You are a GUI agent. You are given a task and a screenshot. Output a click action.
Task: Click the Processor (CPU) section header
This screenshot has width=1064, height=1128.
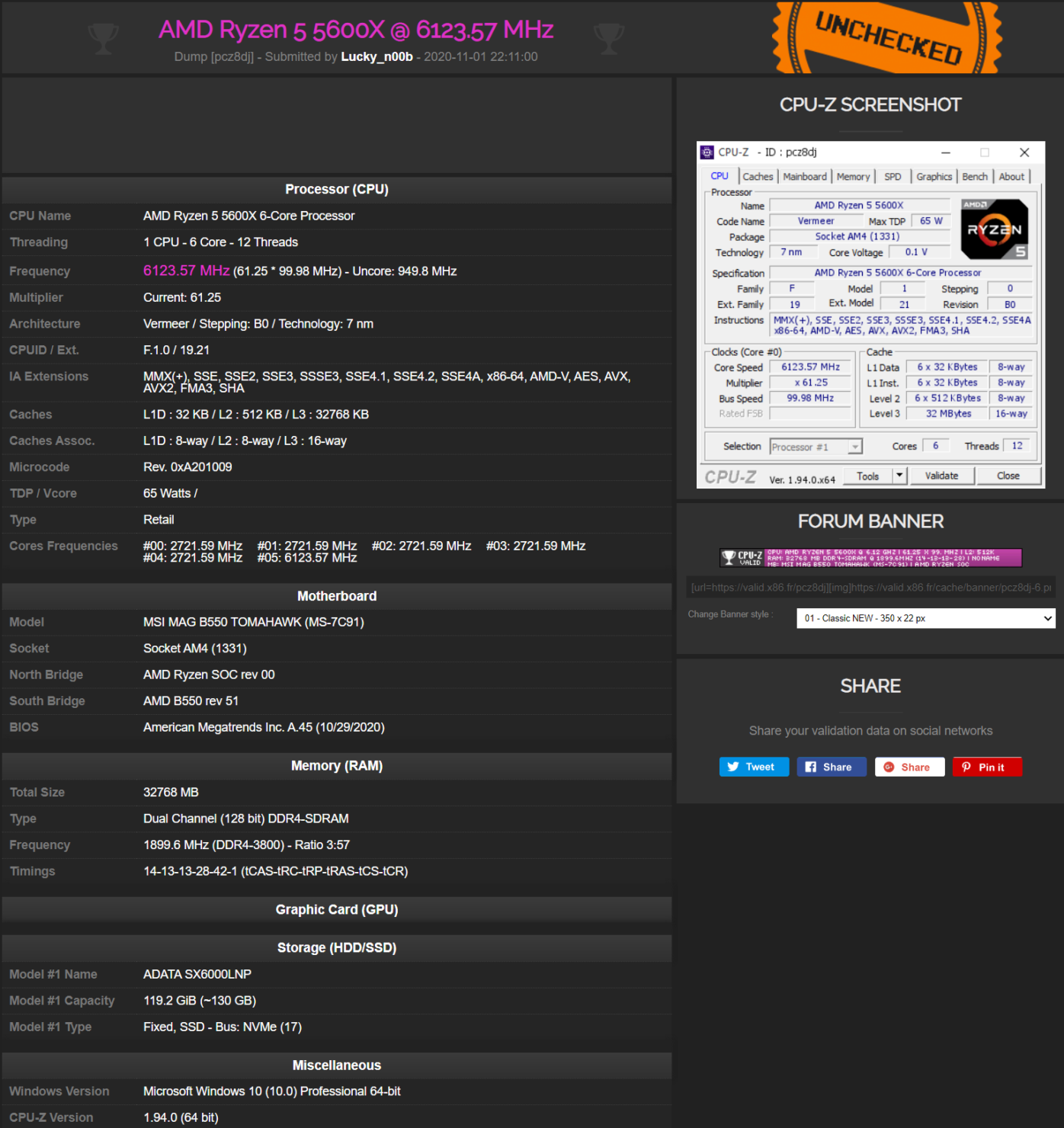337,190
